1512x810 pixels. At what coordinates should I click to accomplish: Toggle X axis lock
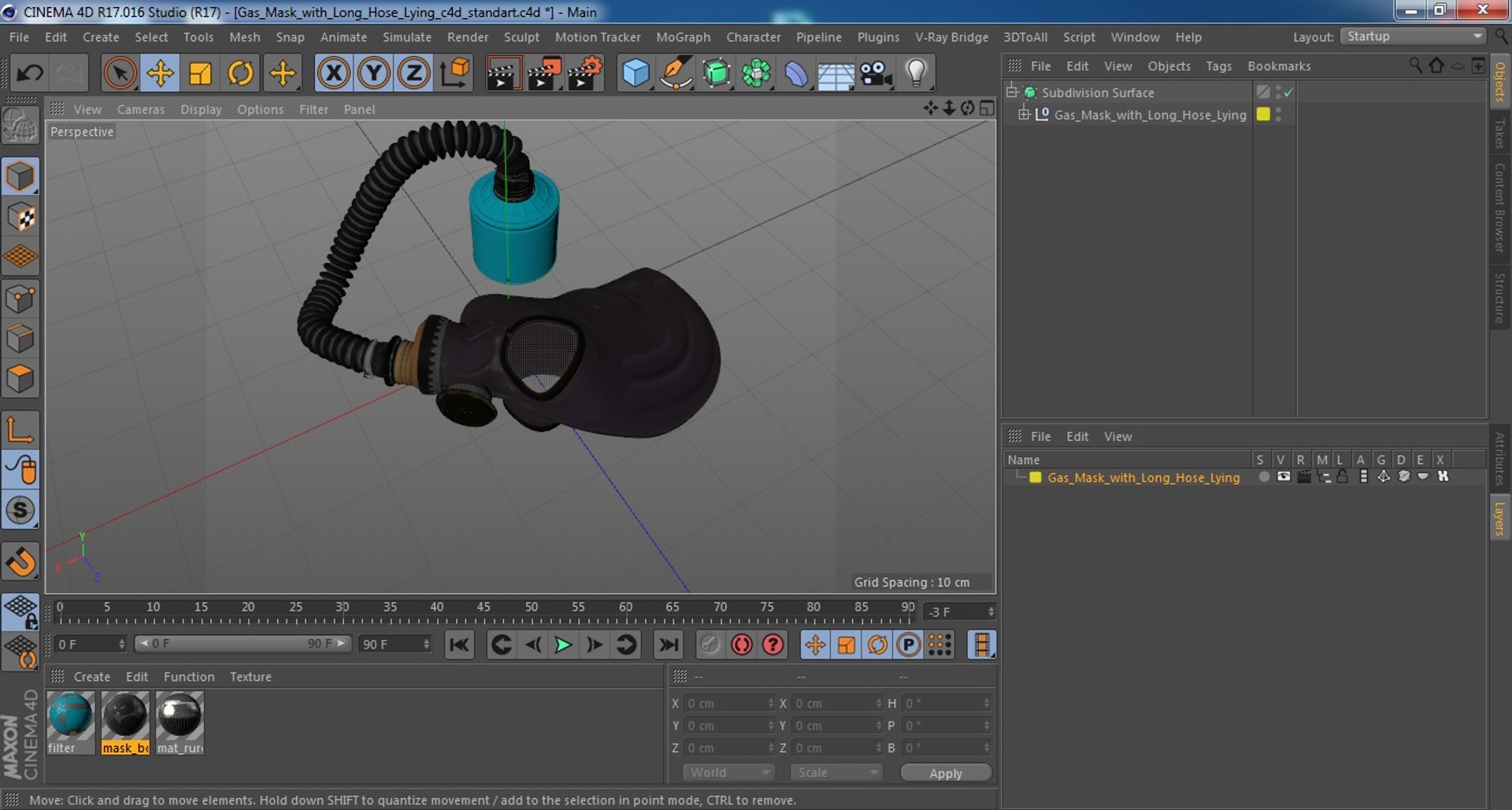tap(334, 73)
